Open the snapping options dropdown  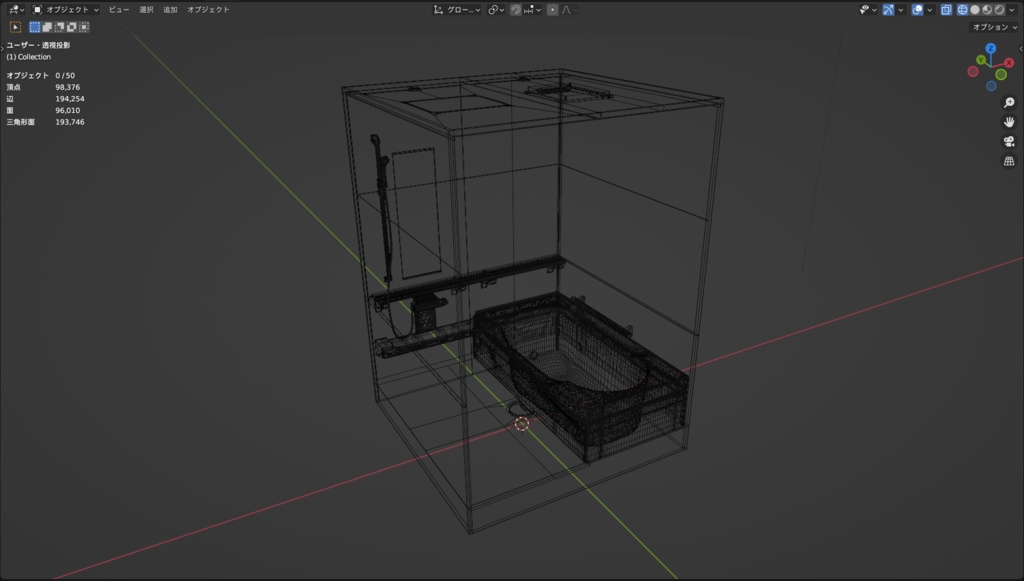pyautogui.click(x=532, y=10)
